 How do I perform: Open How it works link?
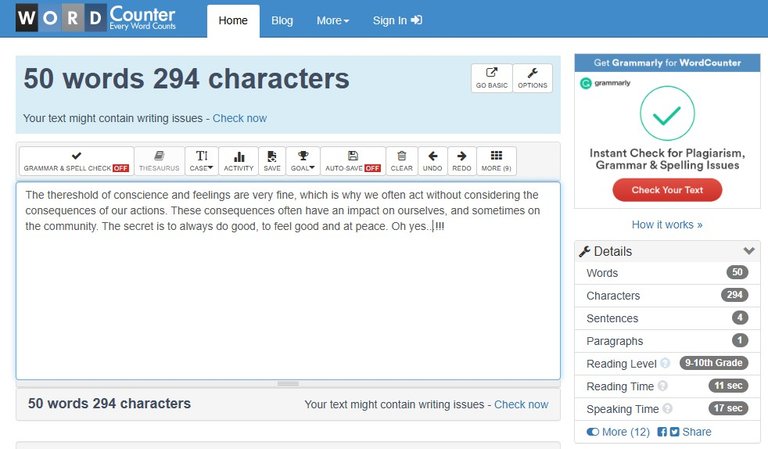tap(667, 225)
